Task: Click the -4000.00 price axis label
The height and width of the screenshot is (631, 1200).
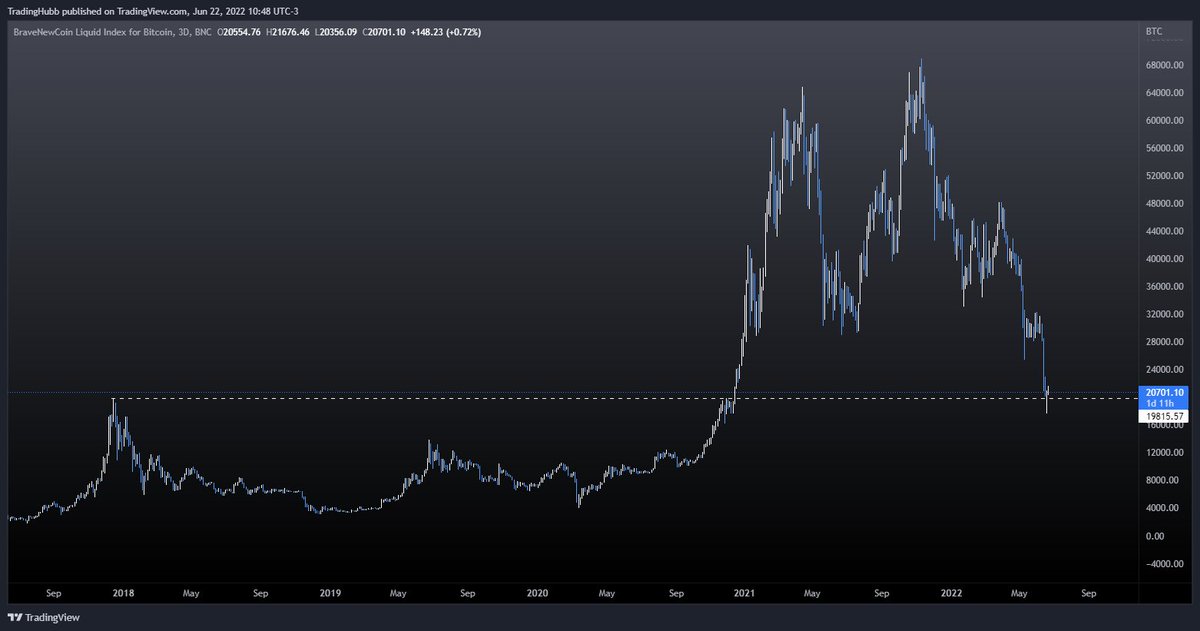Action: click(x=1165, y=563)
